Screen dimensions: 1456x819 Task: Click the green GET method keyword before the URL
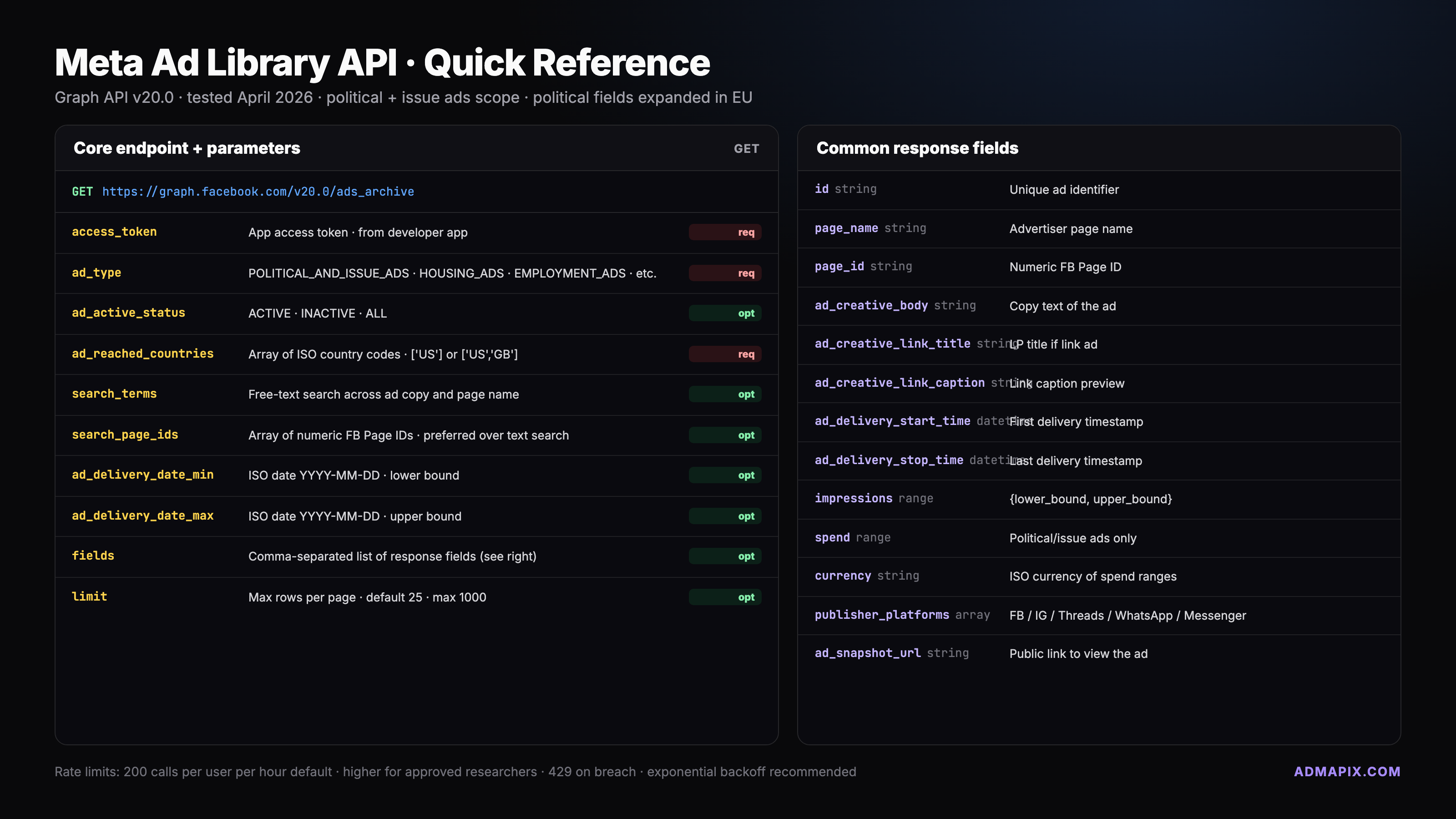(82, 192)
